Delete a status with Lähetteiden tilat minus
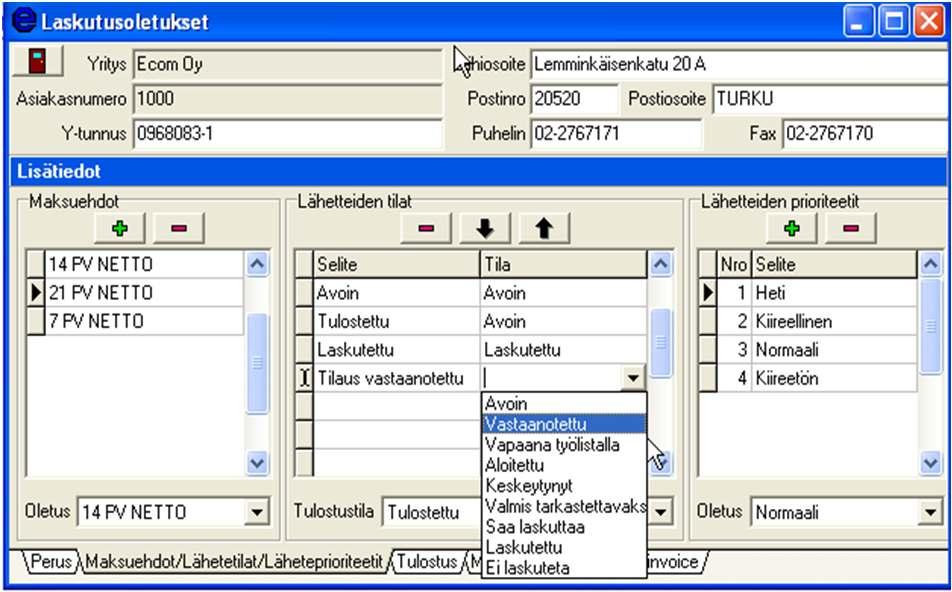This screenshot has width=952, height=592. (426, 228)
